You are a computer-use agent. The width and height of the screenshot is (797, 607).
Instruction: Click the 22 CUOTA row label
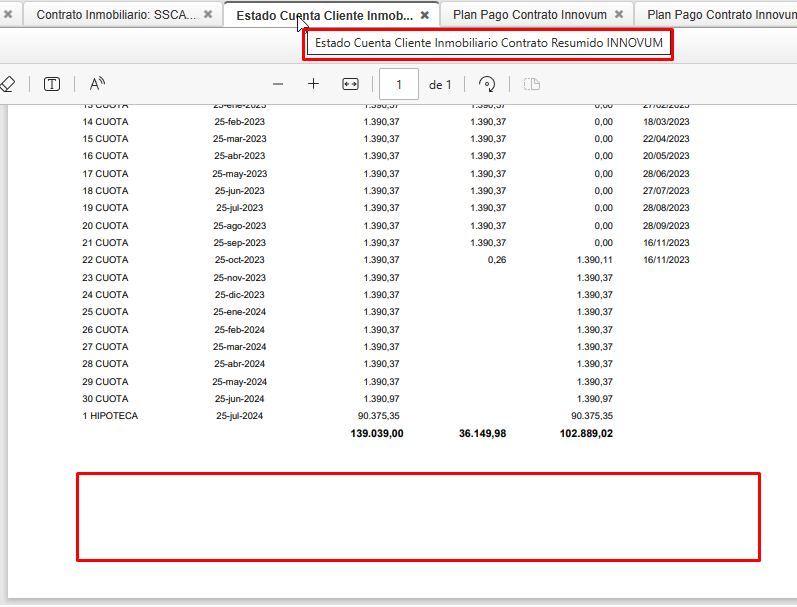(105, 260)
